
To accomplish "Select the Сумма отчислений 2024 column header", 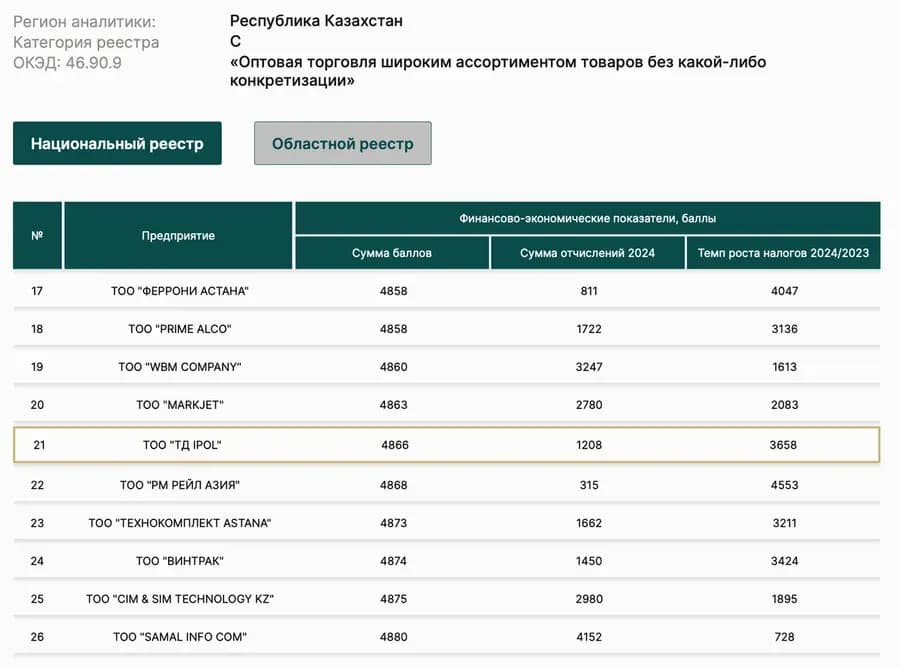I will 588,253.
